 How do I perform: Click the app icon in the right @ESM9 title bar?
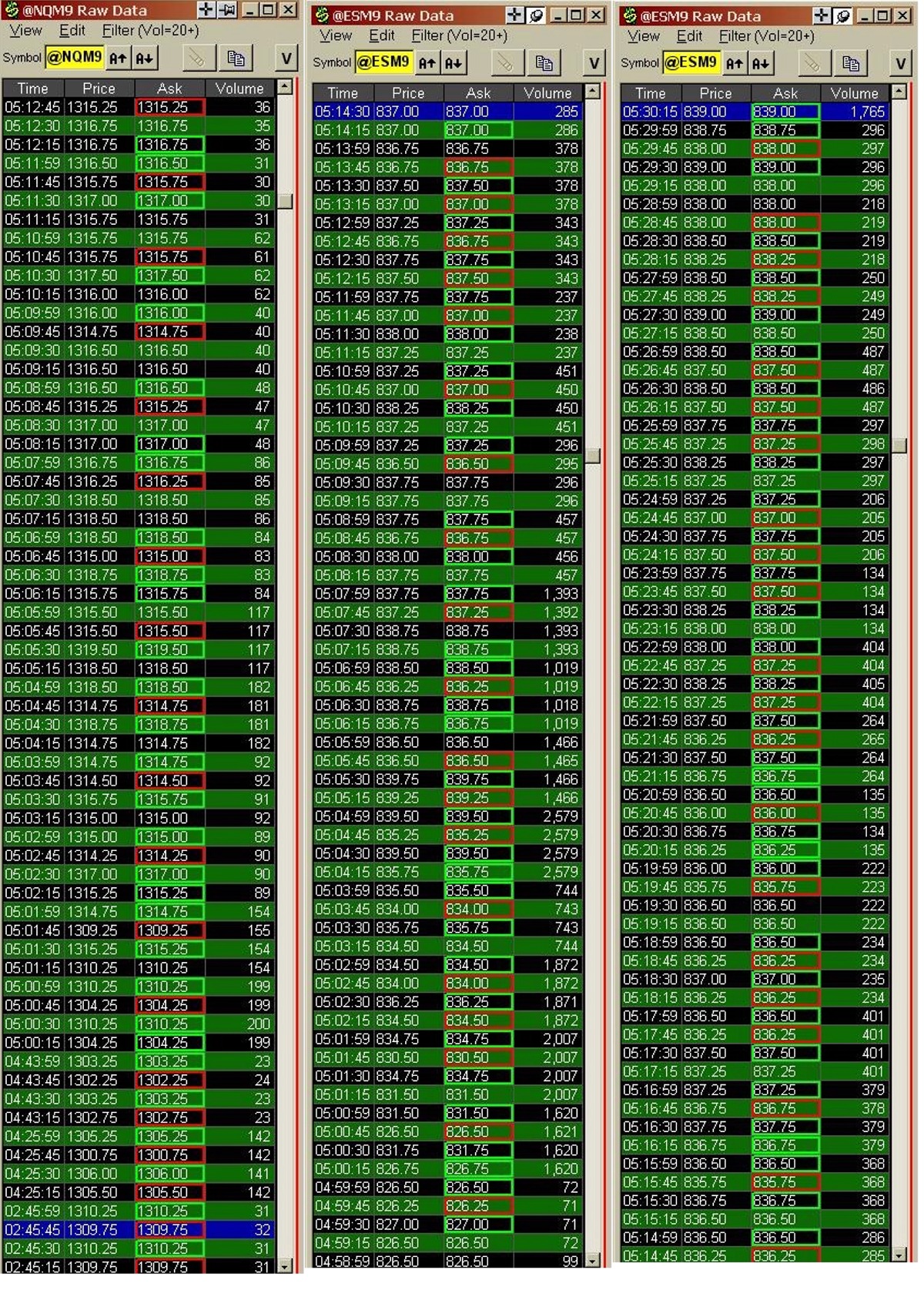pyautogui.click(x=629, y=16)
